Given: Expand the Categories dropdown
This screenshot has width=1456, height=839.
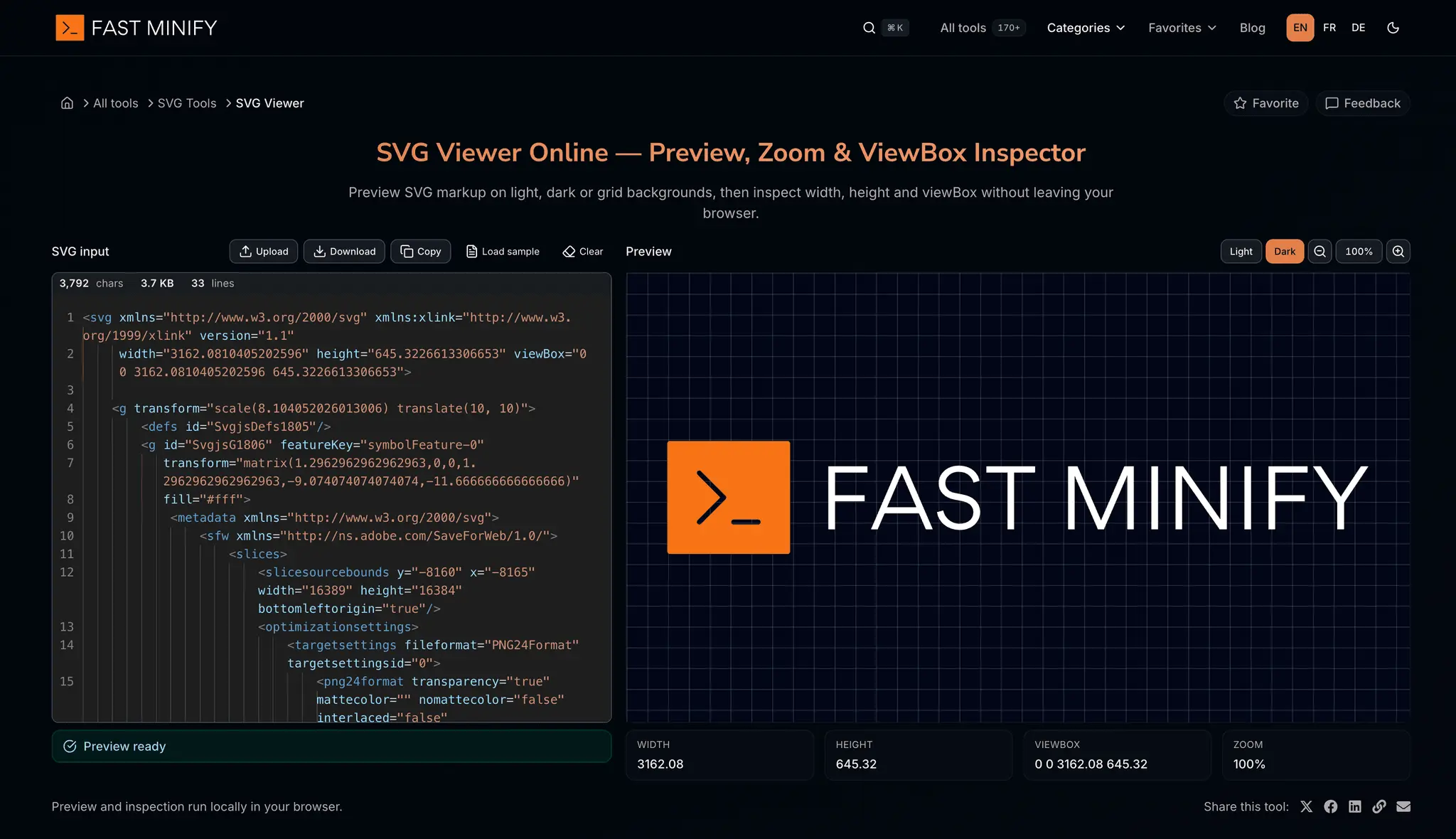Looking at the screenshot, I should [1086, 28].
